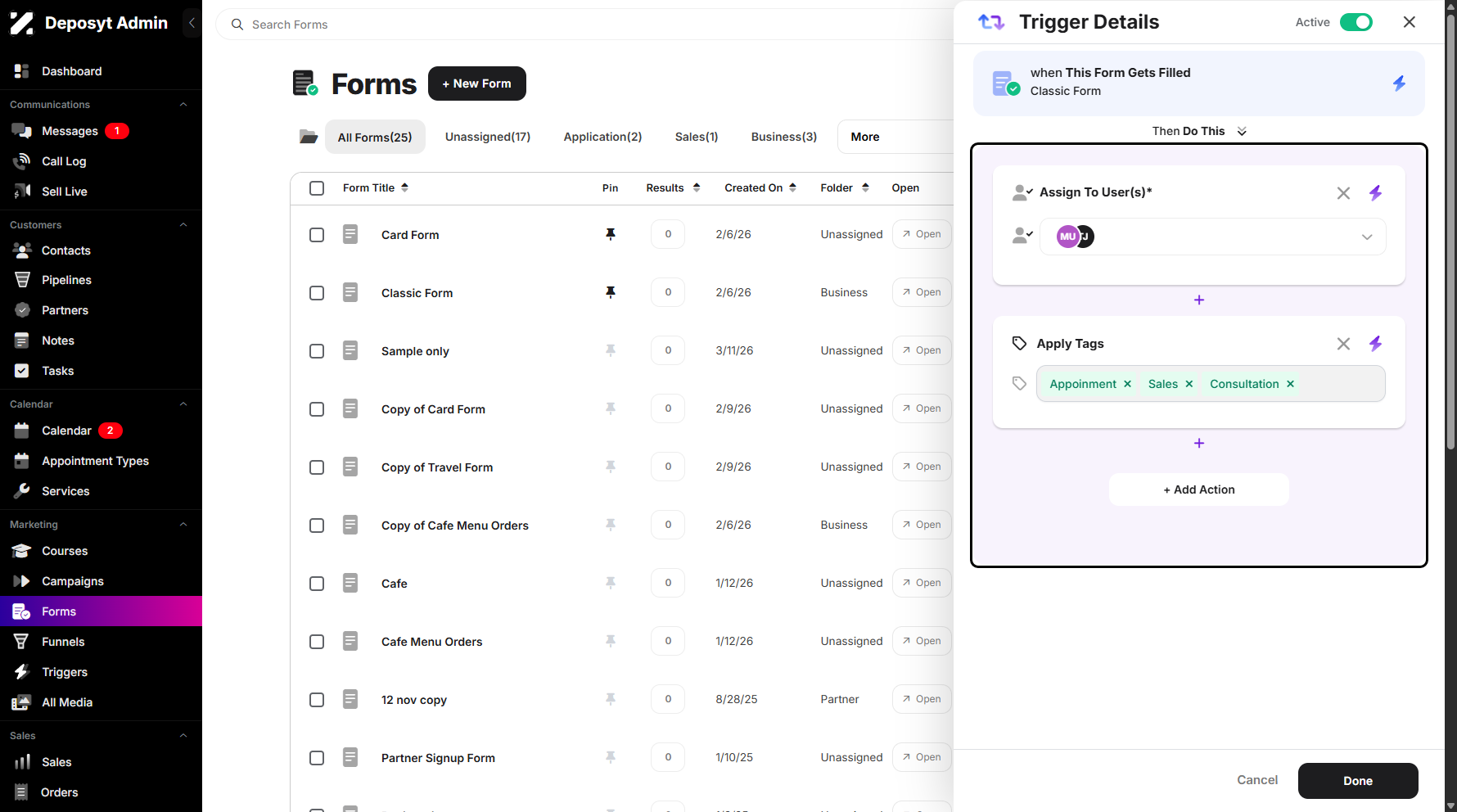Viewport: 1457px width, 812px height.
Task: Expand the assigned users dropdown
Action: pos(1366,237)
